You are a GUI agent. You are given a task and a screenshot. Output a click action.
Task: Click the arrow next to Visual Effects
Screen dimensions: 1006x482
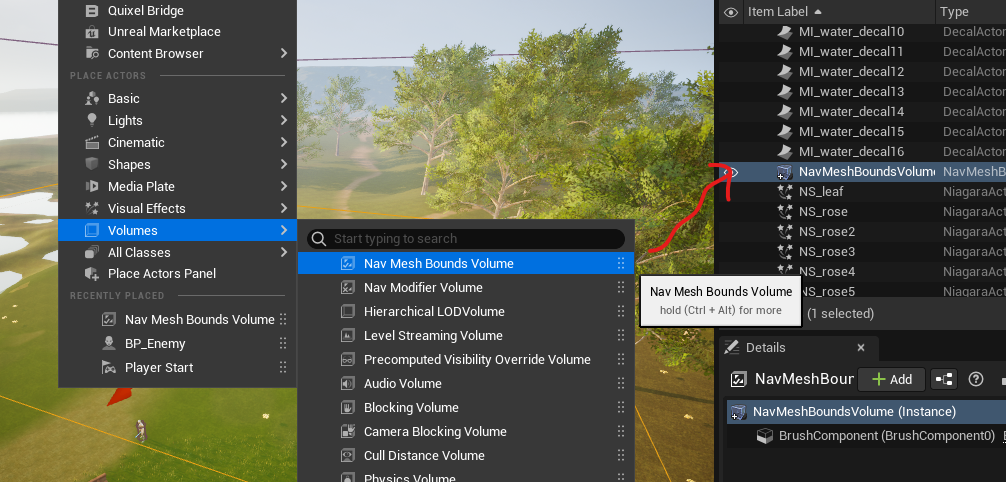(284, 208)
